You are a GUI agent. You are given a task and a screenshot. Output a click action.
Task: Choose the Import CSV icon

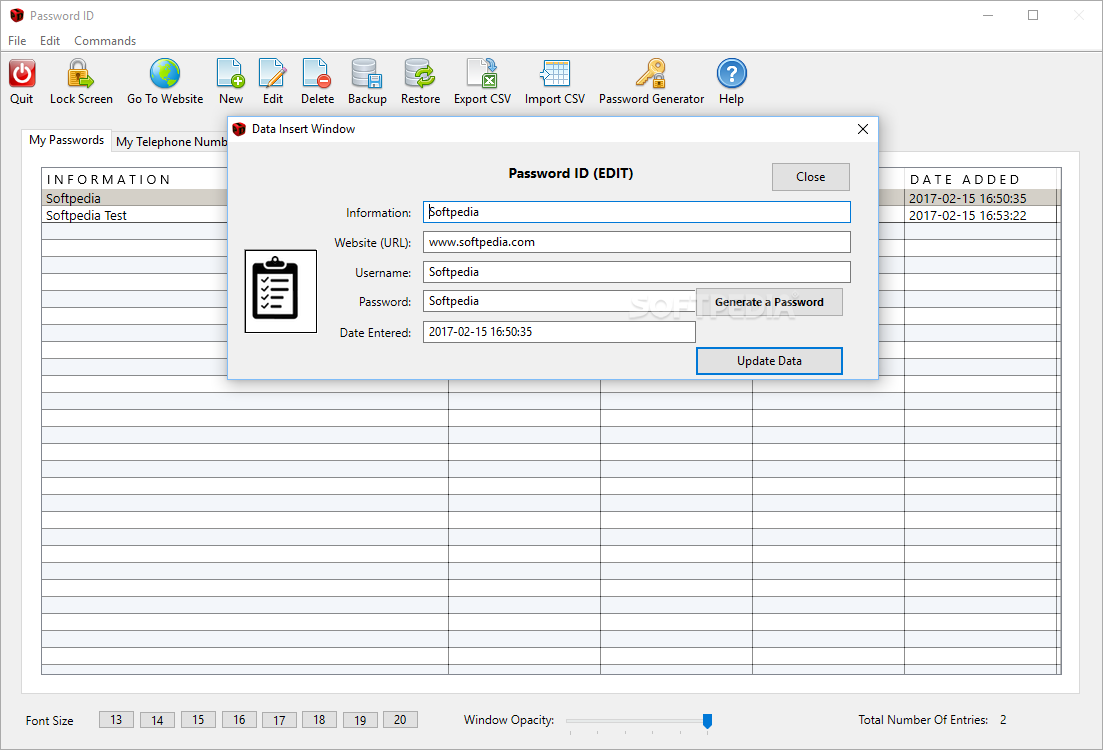click(554, 73)
